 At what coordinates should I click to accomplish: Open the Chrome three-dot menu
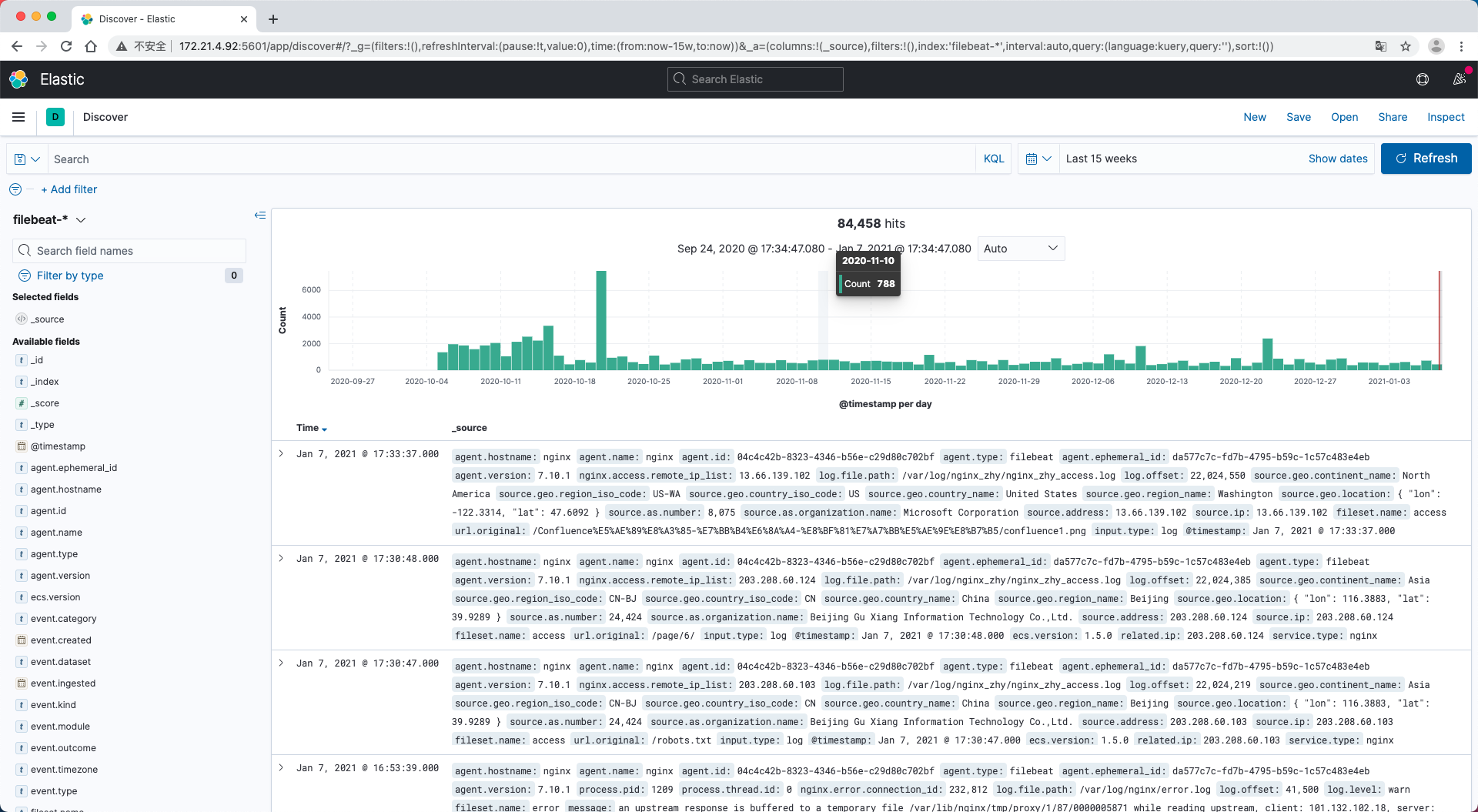1462,46
